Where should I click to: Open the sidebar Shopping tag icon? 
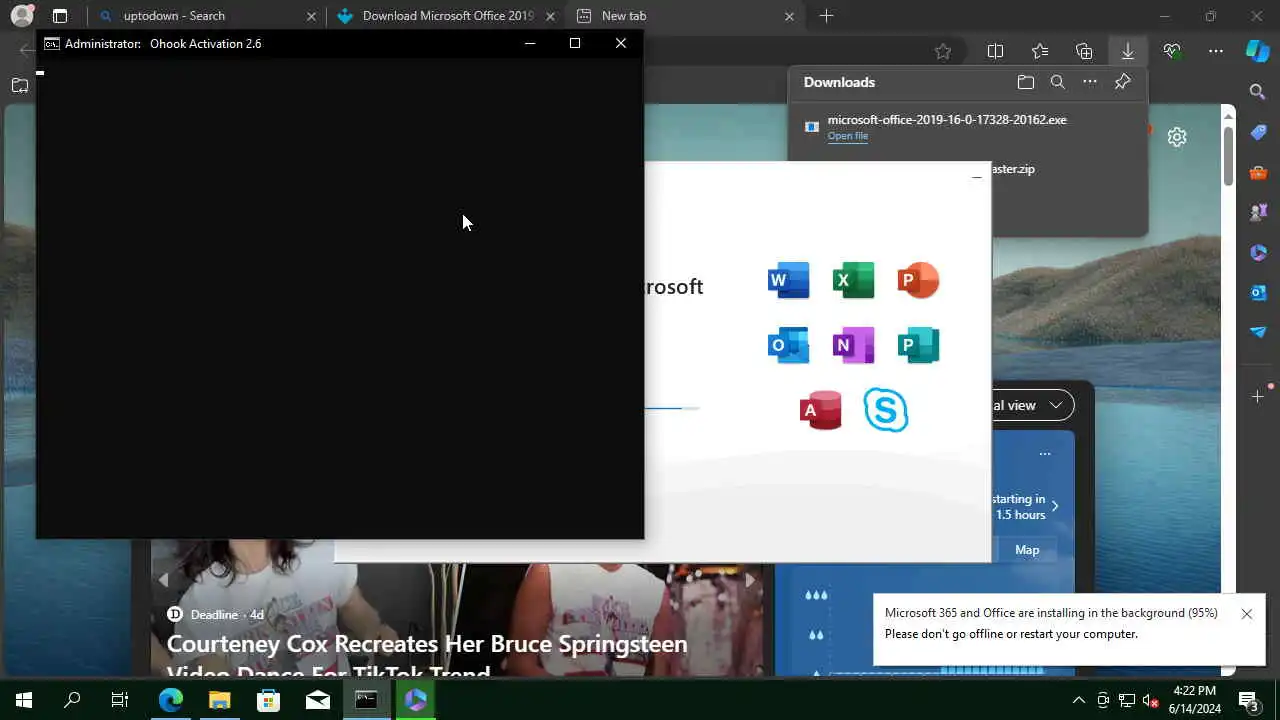pos(1258,133)
